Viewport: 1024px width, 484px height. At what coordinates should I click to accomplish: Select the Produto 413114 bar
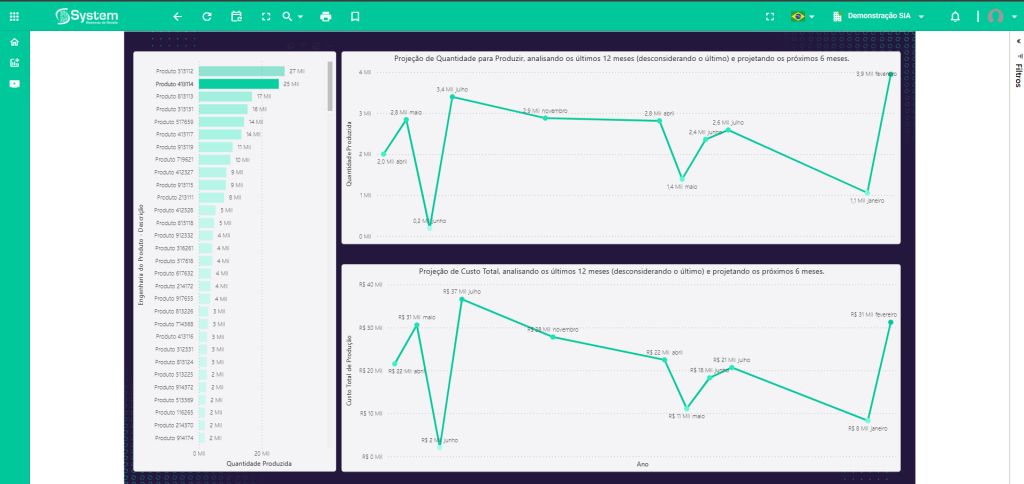pos(239,84)
